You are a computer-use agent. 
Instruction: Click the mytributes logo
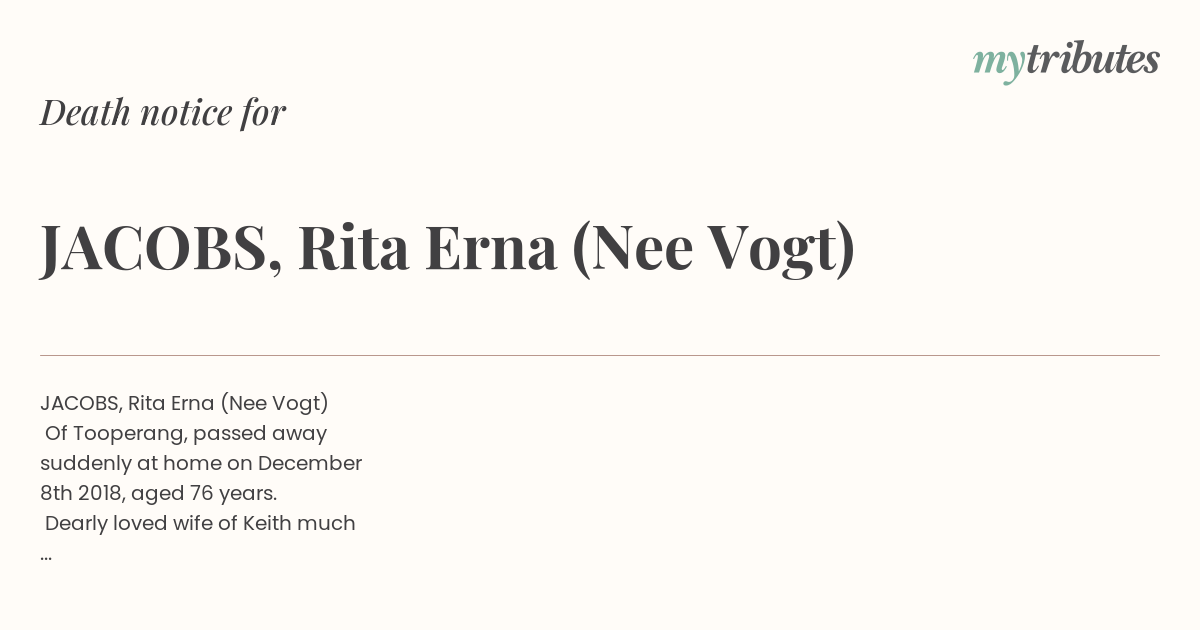(x=1066, y=62)
